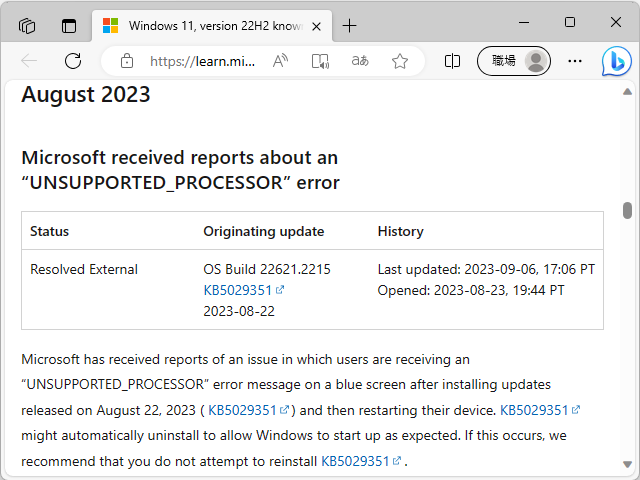Image resolution: width=640 pixels, height=480 pixels.
Task: Click the 'Resolved External' cell
Action: point(84,269)
